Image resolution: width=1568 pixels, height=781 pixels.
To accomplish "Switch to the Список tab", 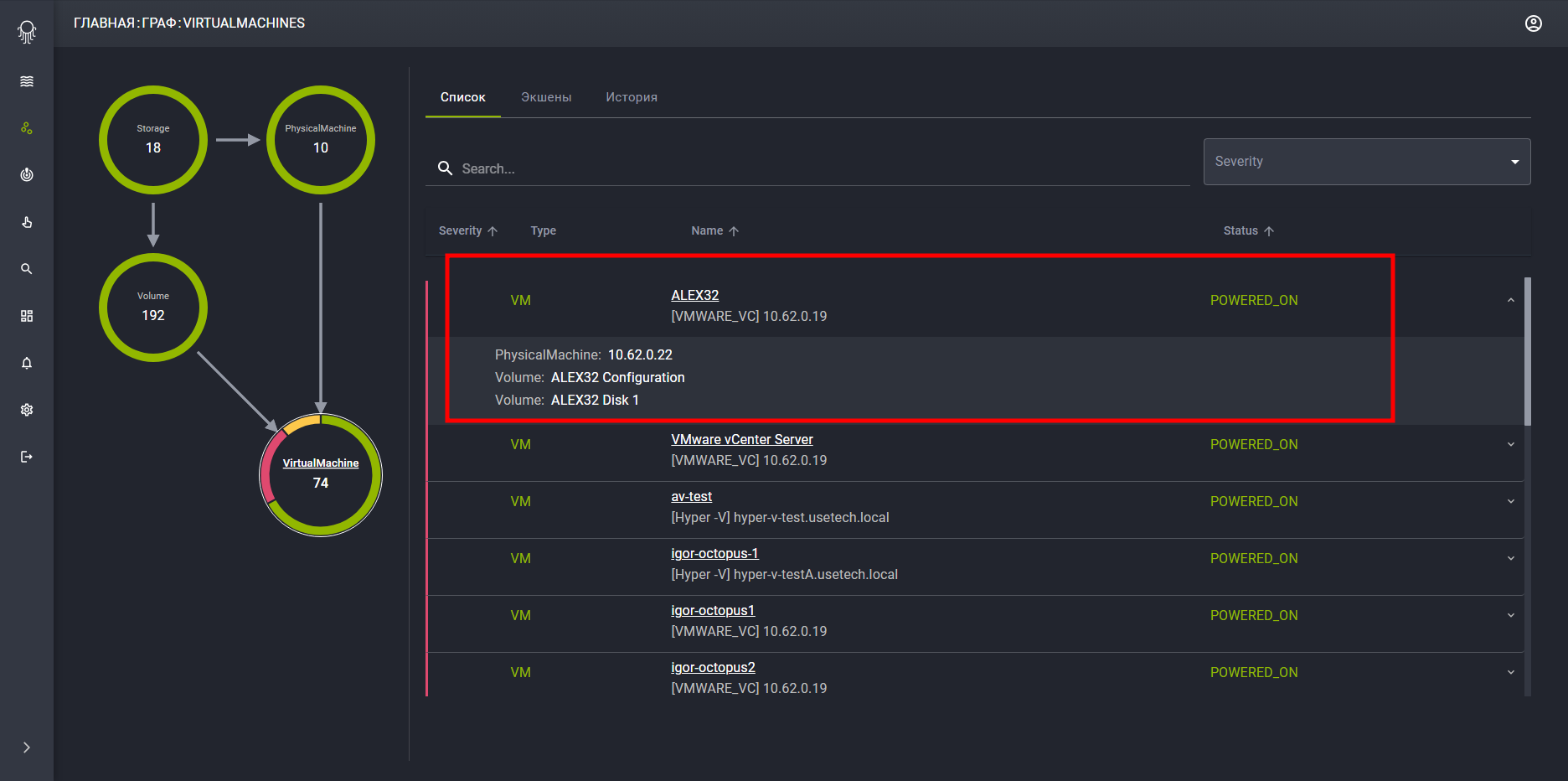I will point(463,97).
